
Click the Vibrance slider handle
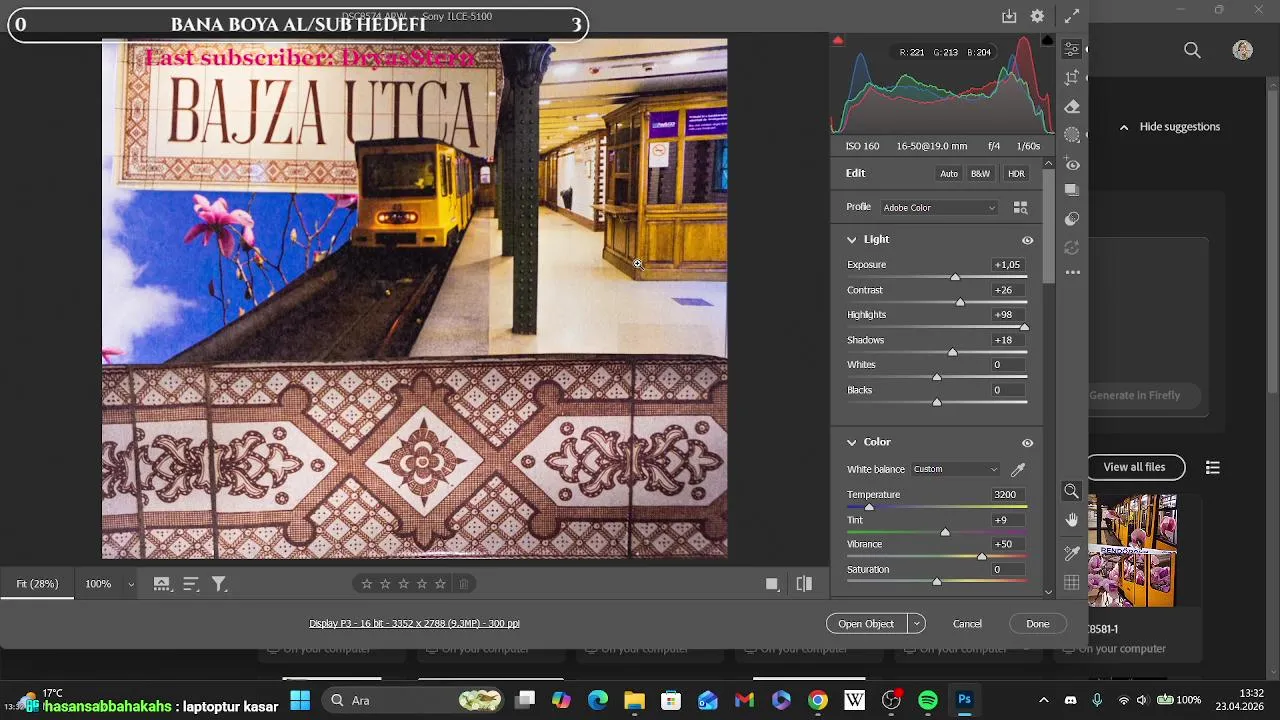point(982,557)
